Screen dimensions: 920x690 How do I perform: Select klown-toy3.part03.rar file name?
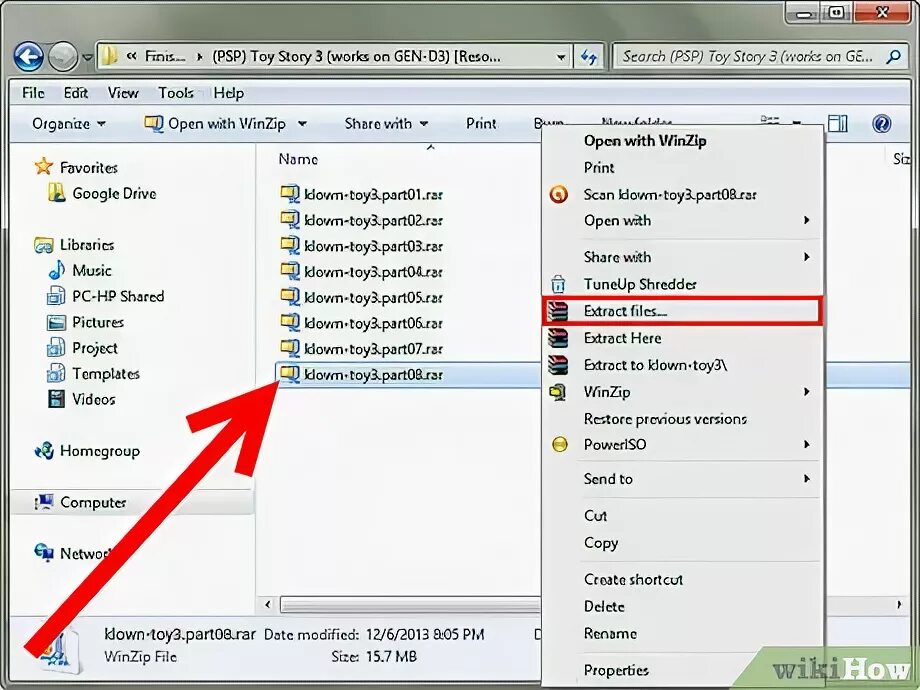point(373,246)
